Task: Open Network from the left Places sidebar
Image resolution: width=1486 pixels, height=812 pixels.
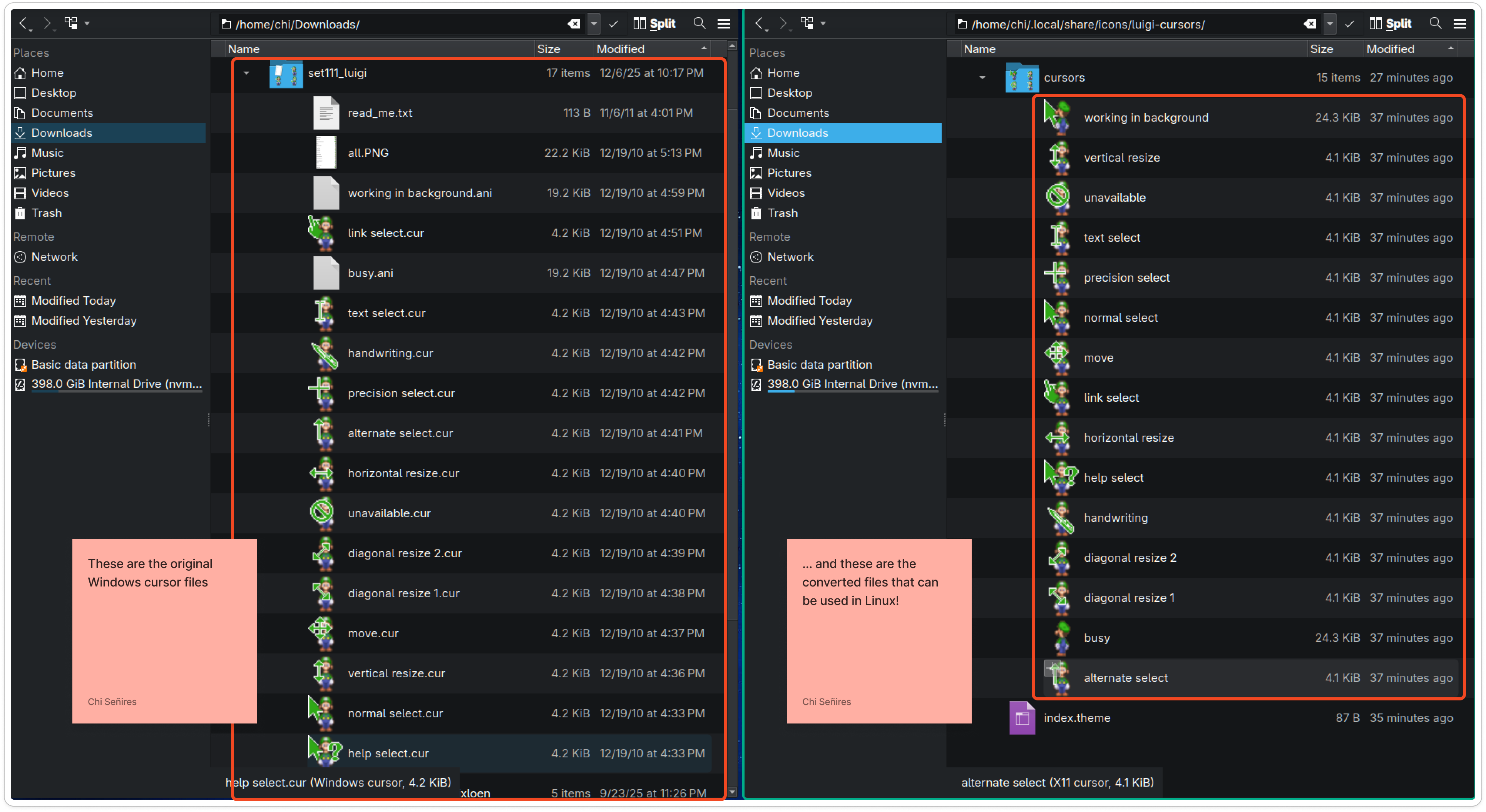Action: tap(54, 257)
